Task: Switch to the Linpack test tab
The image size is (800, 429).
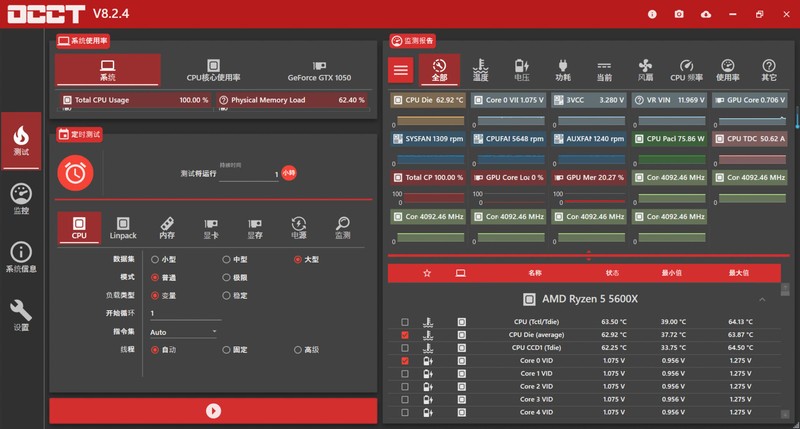Action: 123,229
